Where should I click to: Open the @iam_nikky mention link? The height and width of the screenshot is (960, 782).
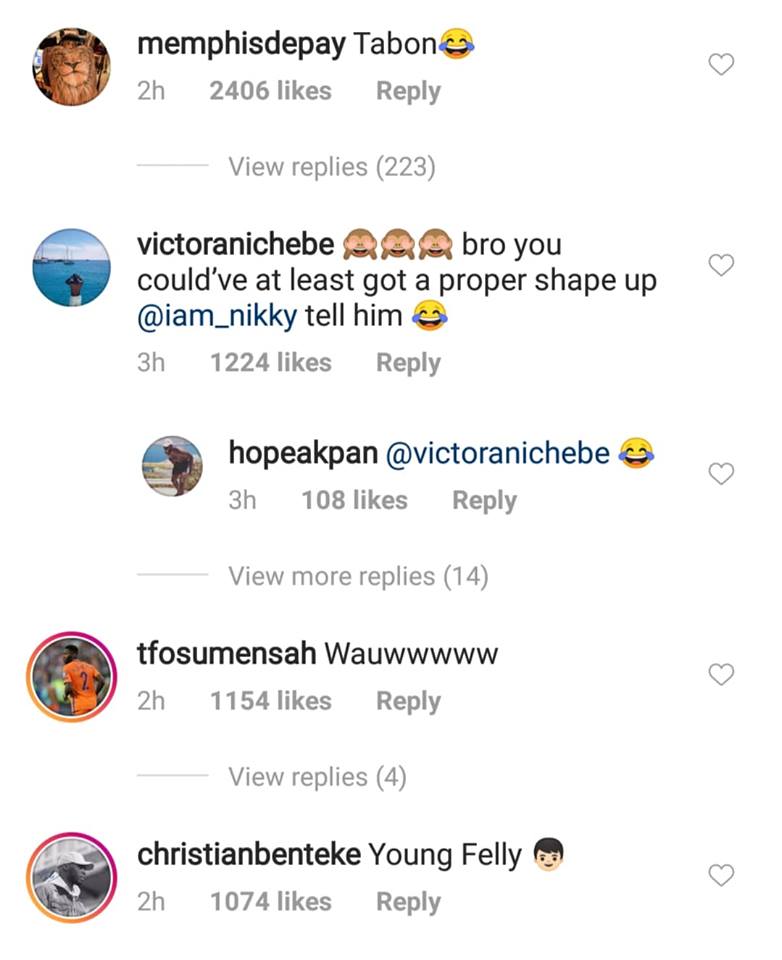click(x=217, y=318)
